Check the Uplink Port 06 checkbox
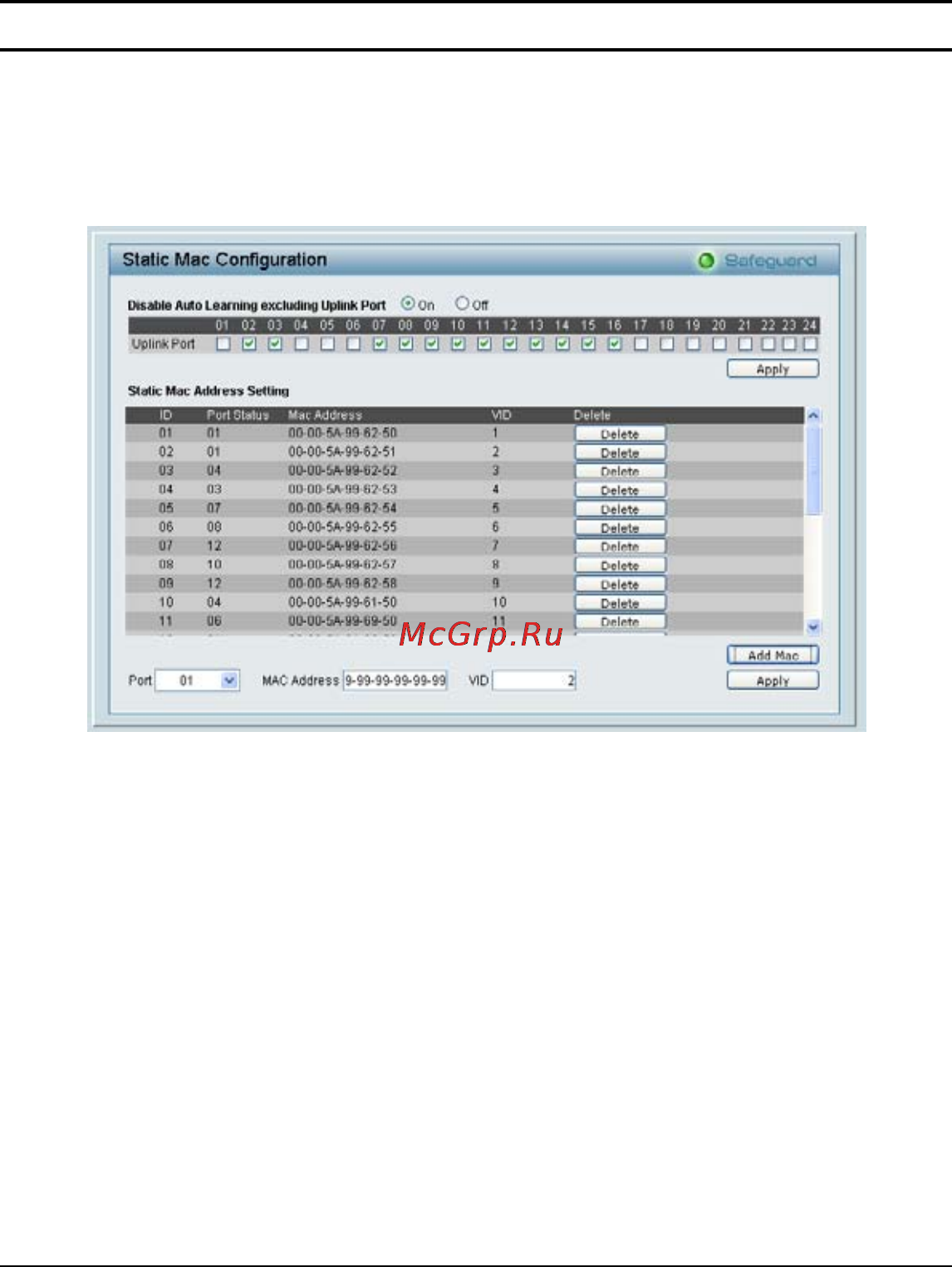 click(x=353, y=344)
